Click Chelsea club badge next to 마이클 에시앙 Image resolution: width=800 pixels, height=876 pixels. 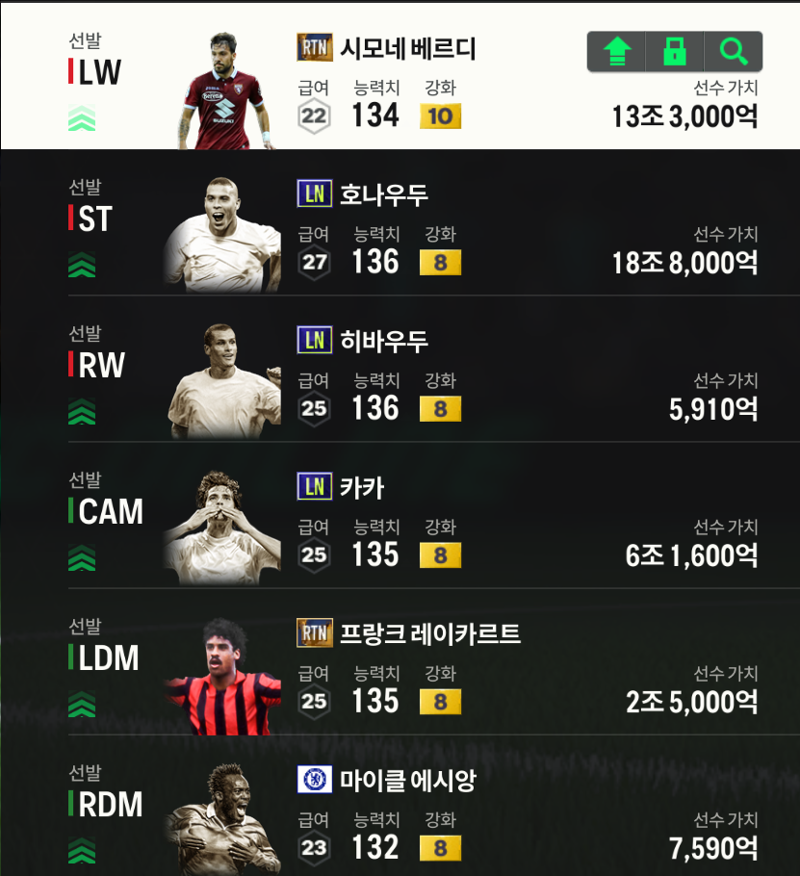pyautogui.click(x=315, y=779)
